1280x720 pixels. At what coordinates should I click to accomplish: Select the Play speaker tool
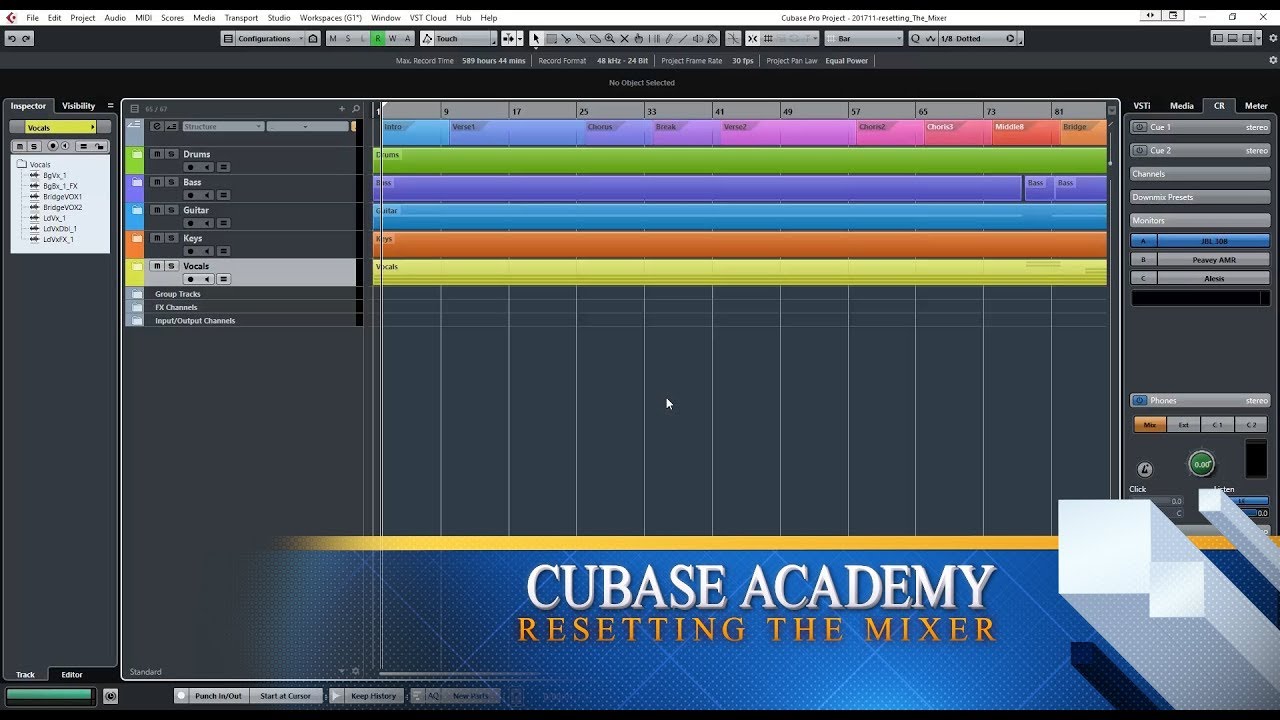tap(698, 38)
